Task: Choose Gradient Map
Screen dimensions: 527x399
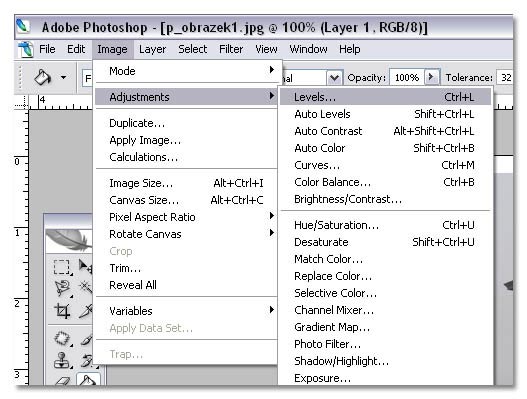Action: pyautogui.click(x=385, y=327)
